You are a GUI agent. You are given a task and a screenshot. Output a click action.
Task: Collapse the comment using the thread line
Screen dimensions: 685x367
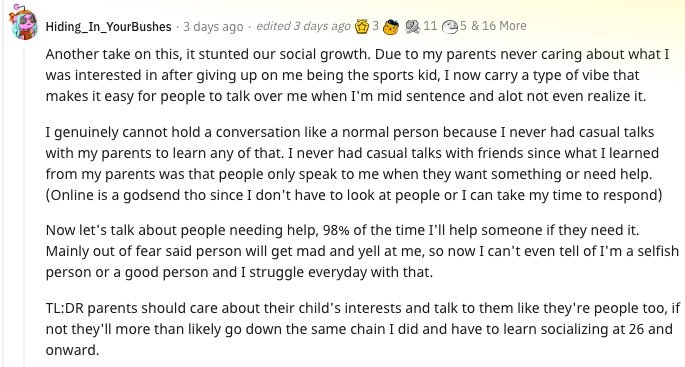24,203
